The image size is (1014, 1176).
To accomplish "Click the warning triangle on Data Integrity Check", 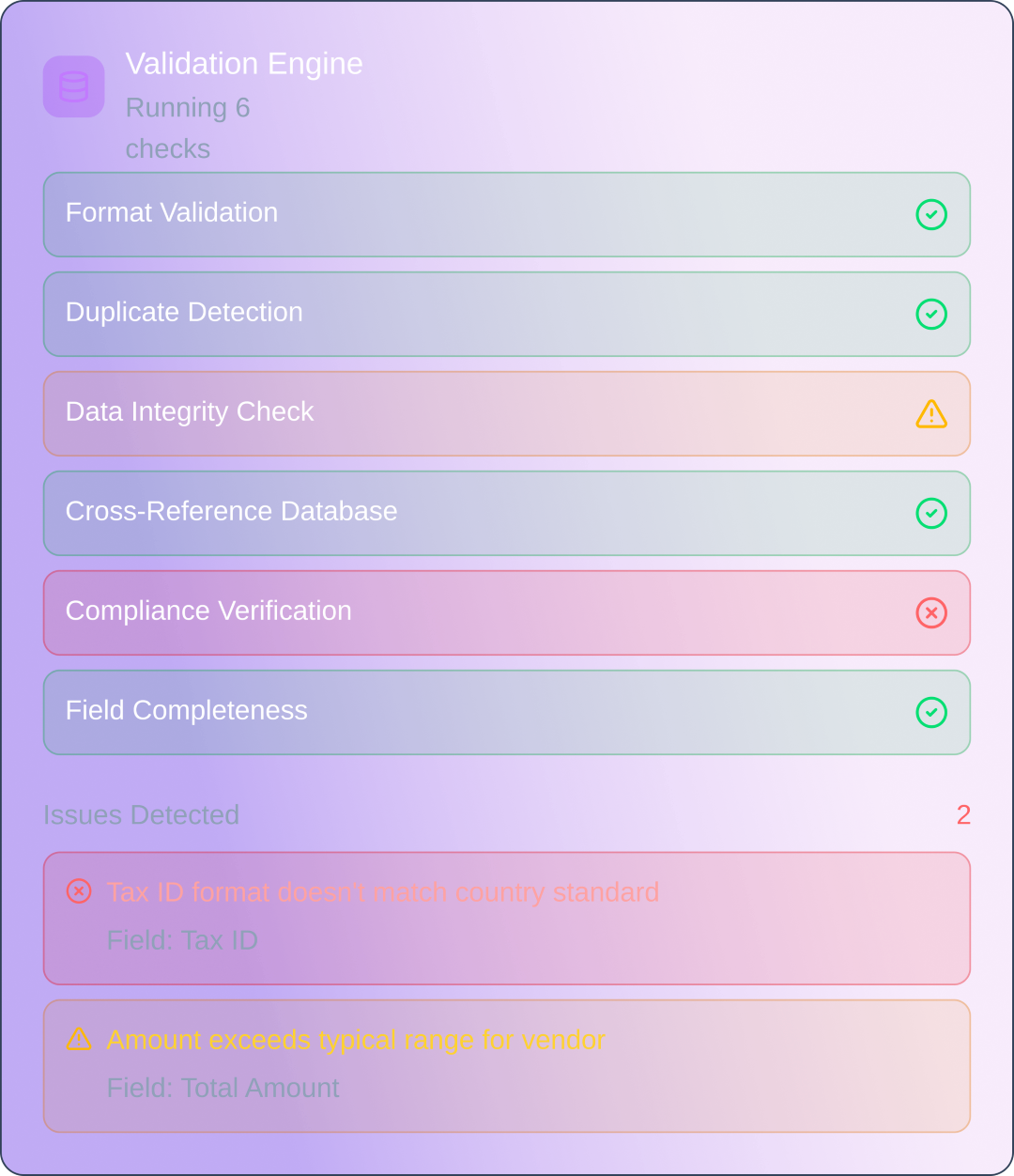I will click(931, 414).
